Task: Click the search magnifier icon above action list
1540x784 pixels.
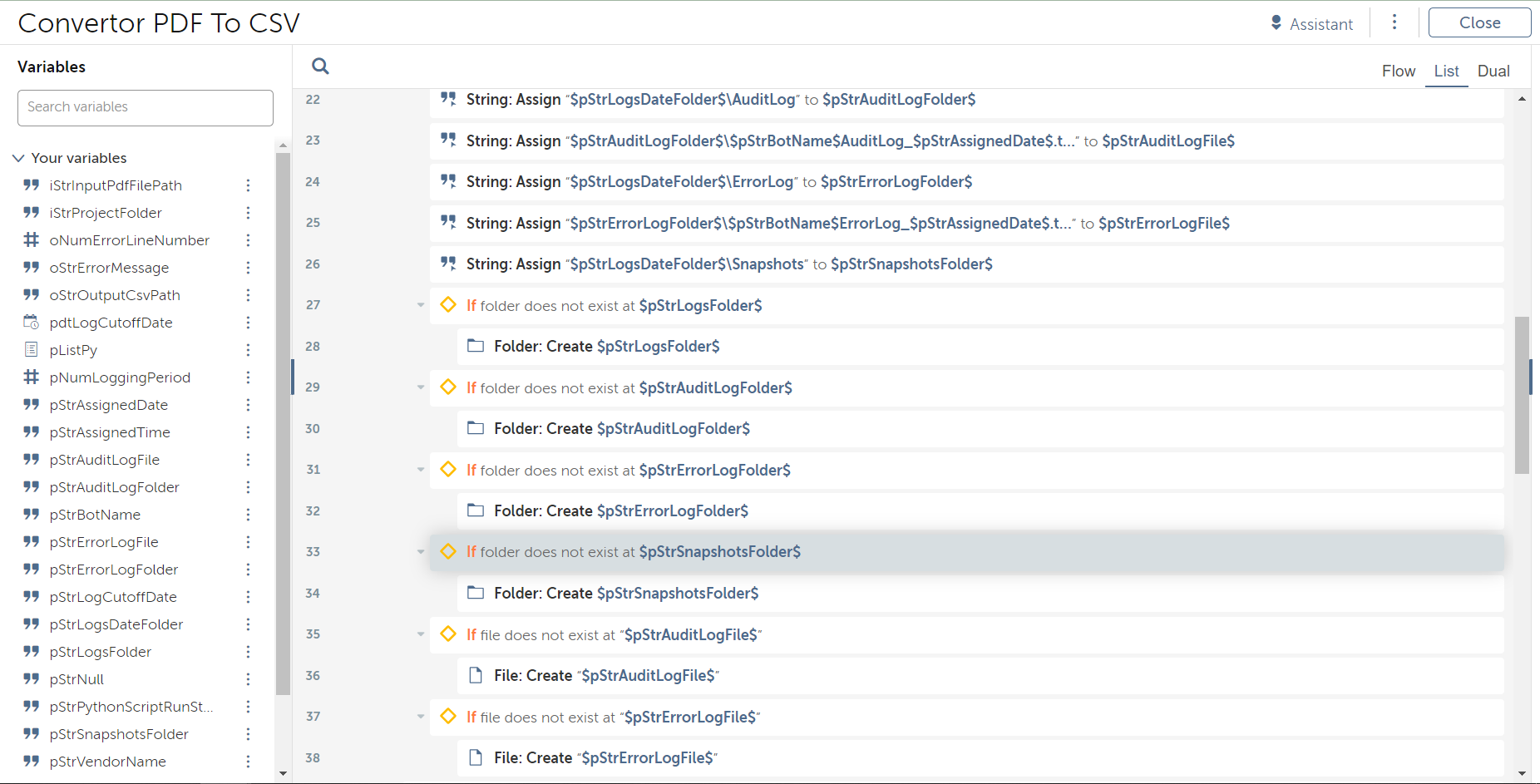Action: tap(320, 67)
